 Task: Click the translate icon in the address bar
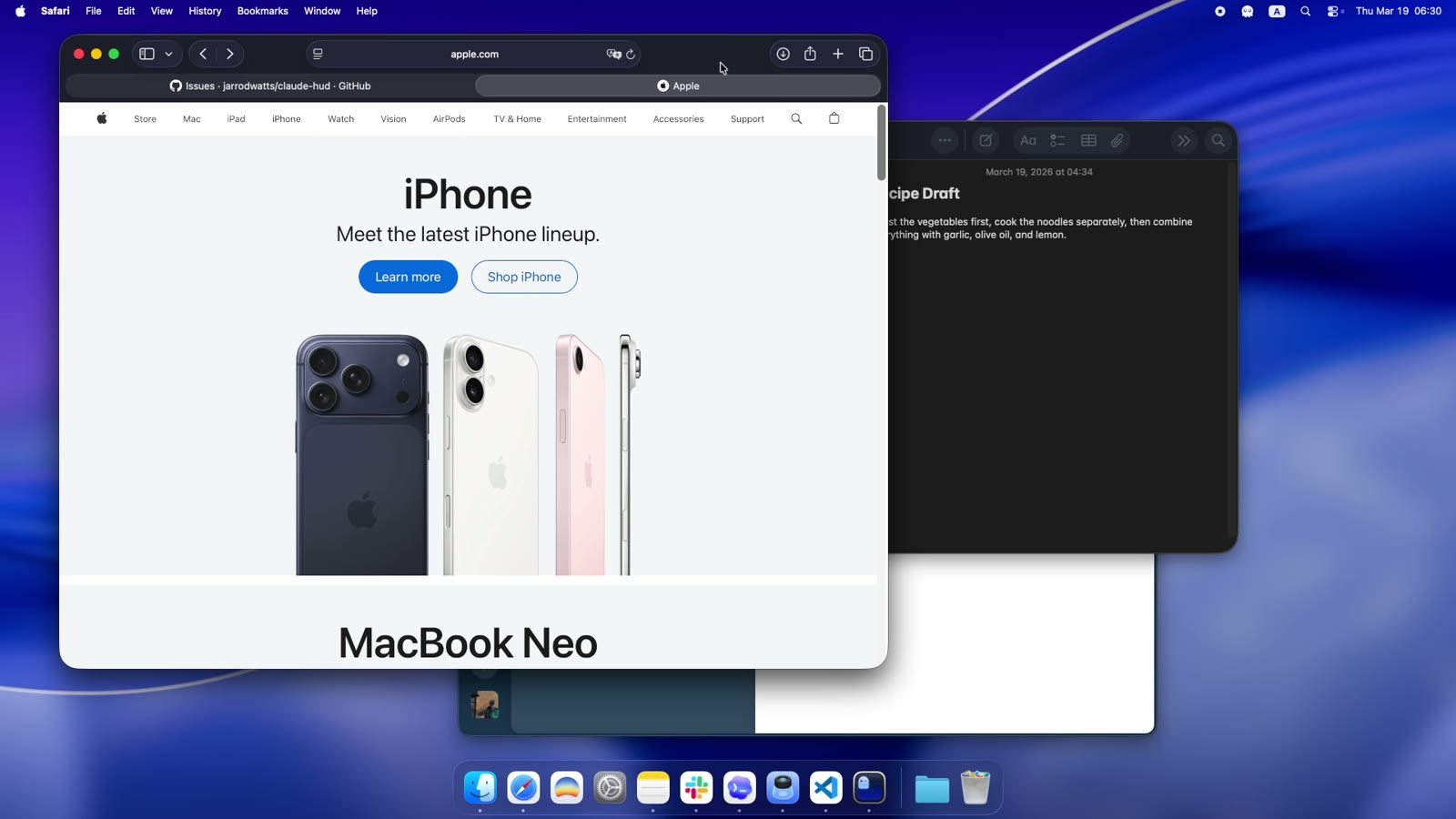[613, 54]
